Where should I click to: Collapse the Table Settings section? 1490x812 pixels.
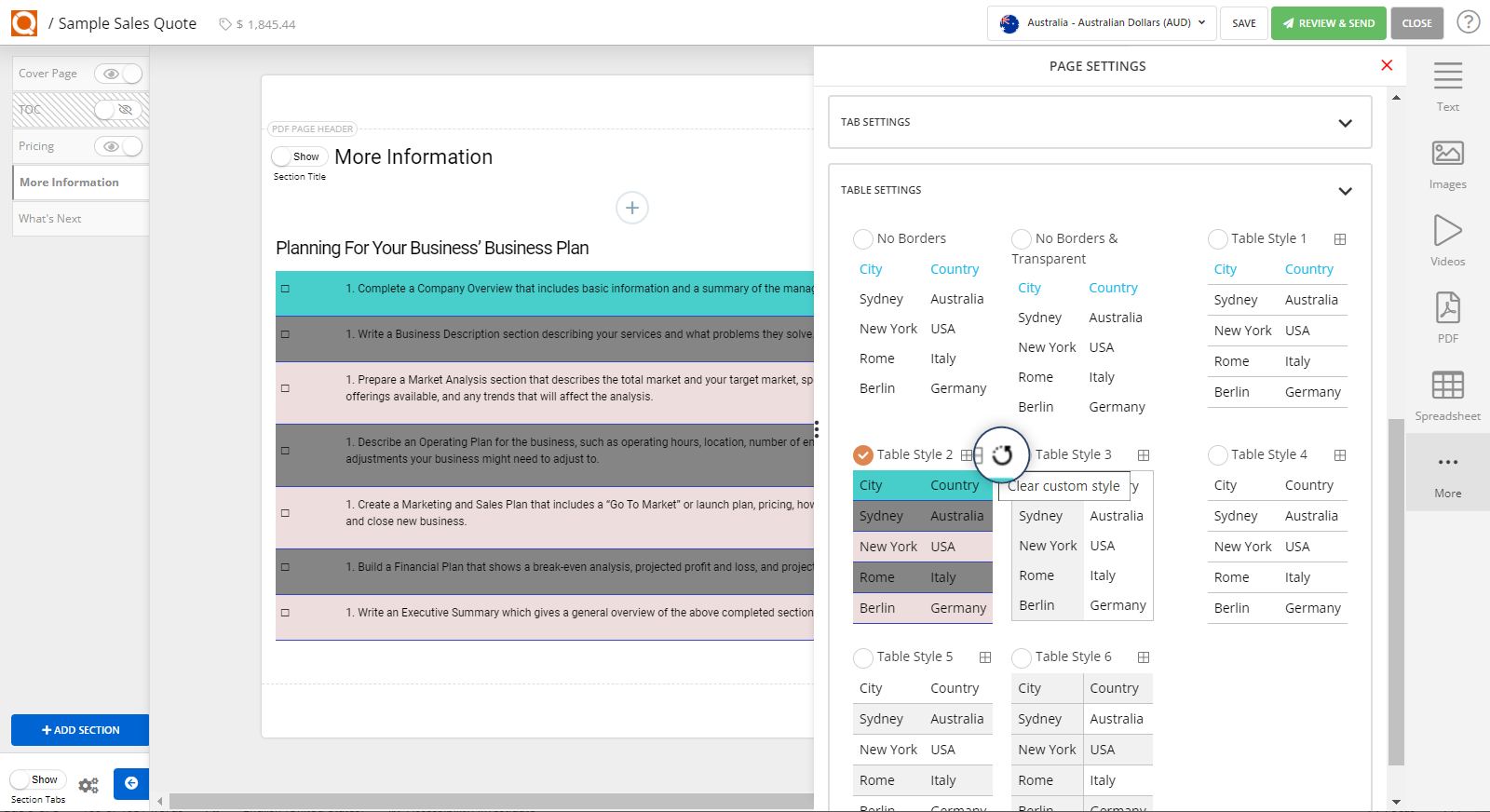point(1345,191)
